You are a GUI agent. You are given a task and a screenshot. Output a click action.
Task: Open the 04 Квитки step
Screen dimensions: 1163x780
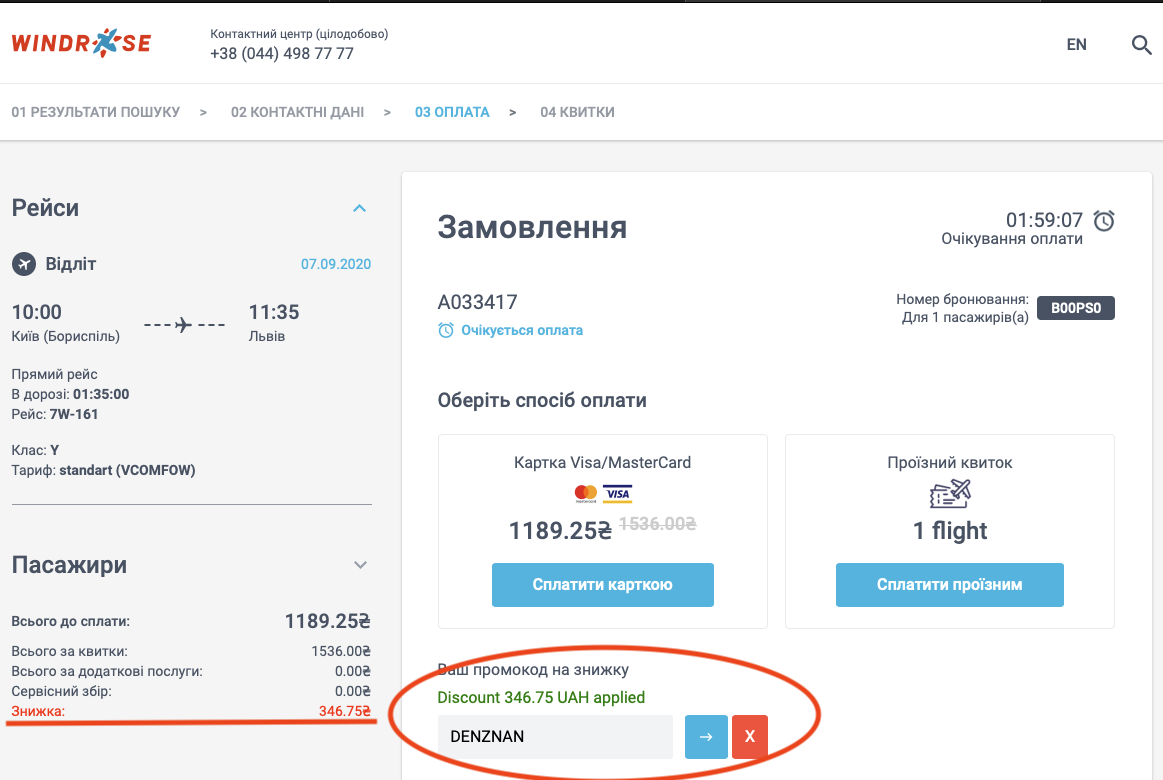point(577,112)
